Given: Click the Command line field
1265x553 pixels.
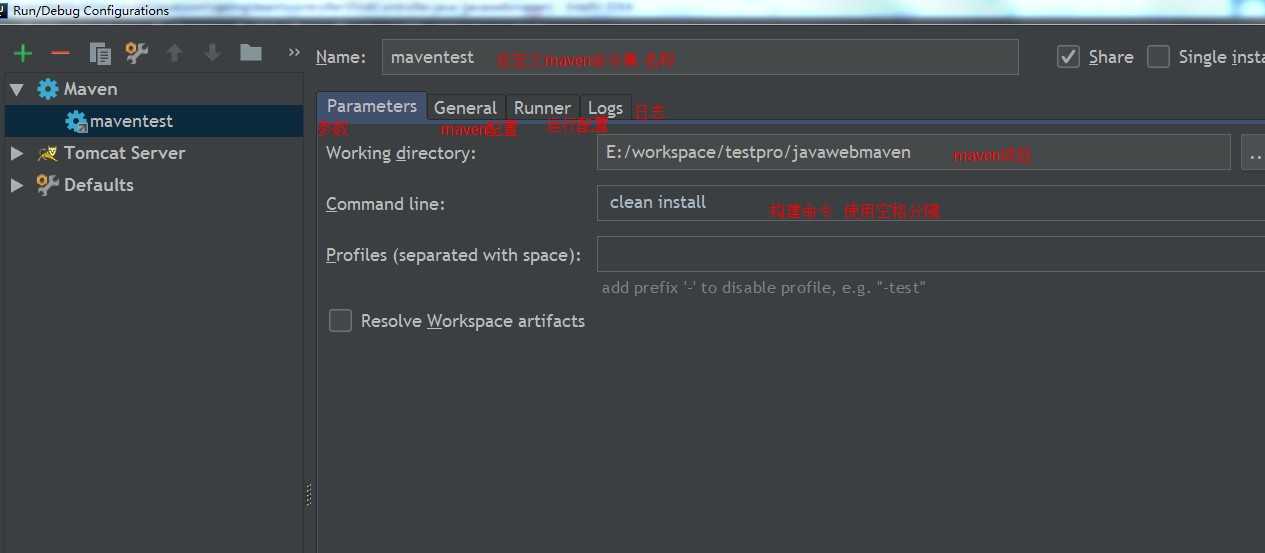Looking at the screenshot, I should click(931, 203).
